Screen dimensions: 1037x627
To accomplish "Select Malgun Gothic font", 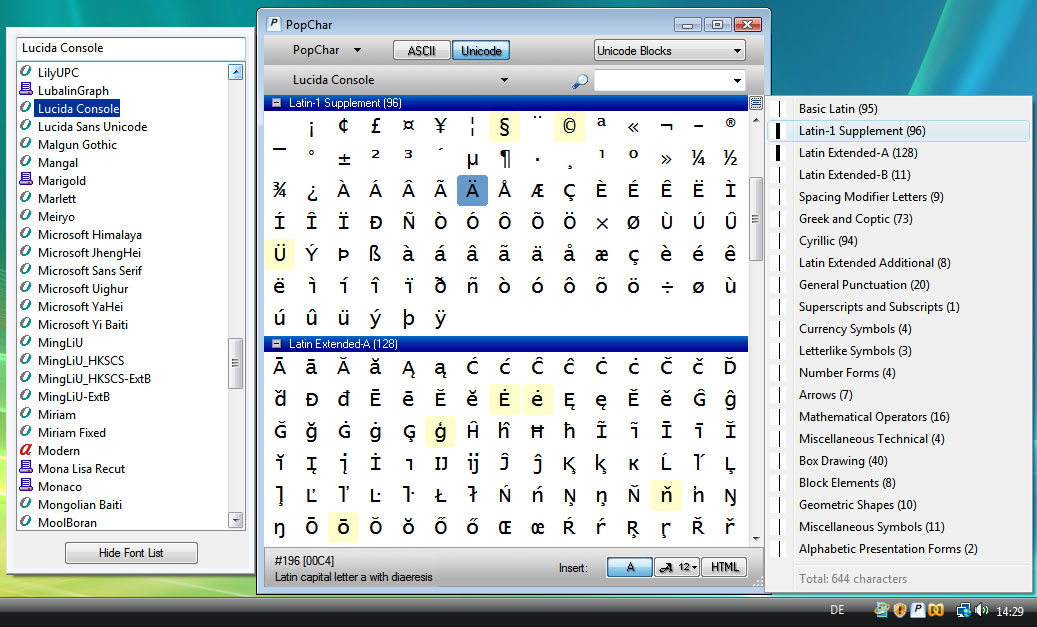I will tap(77, 145).
